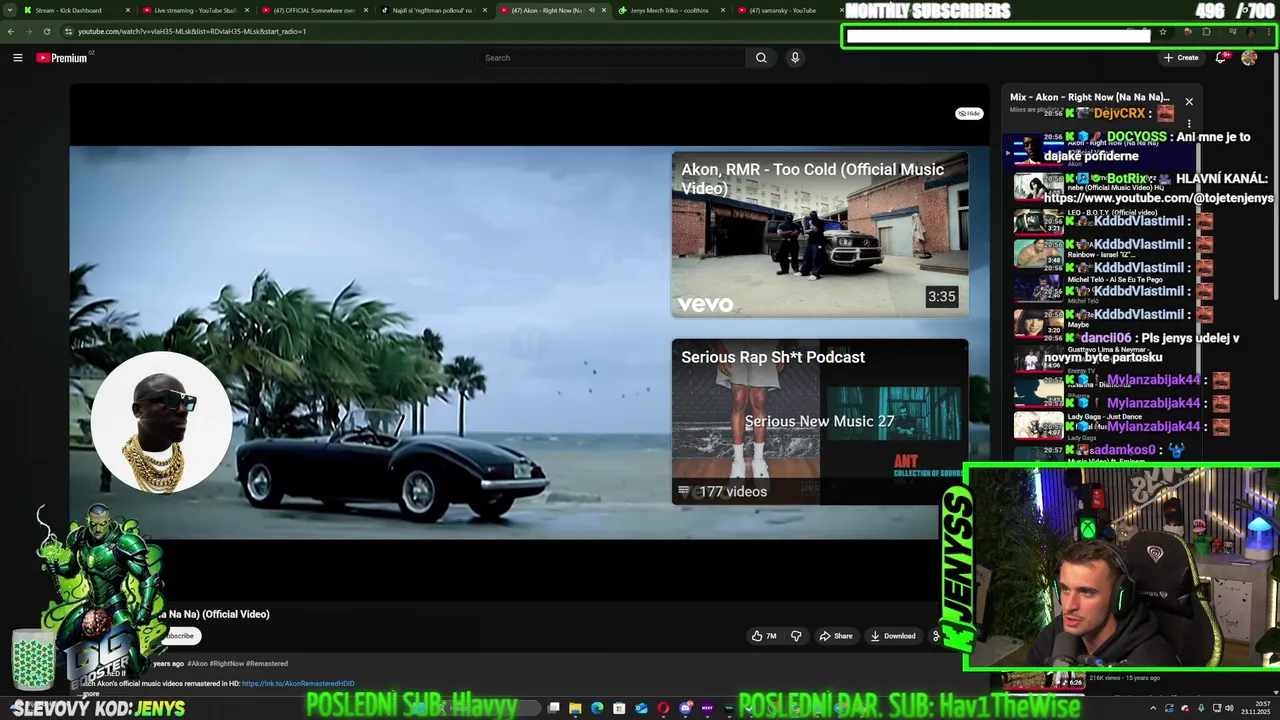Open Outlook mail from taskbar
Image resolution: width=1280 pixels, height=720 pixels.
coord(641,708)
